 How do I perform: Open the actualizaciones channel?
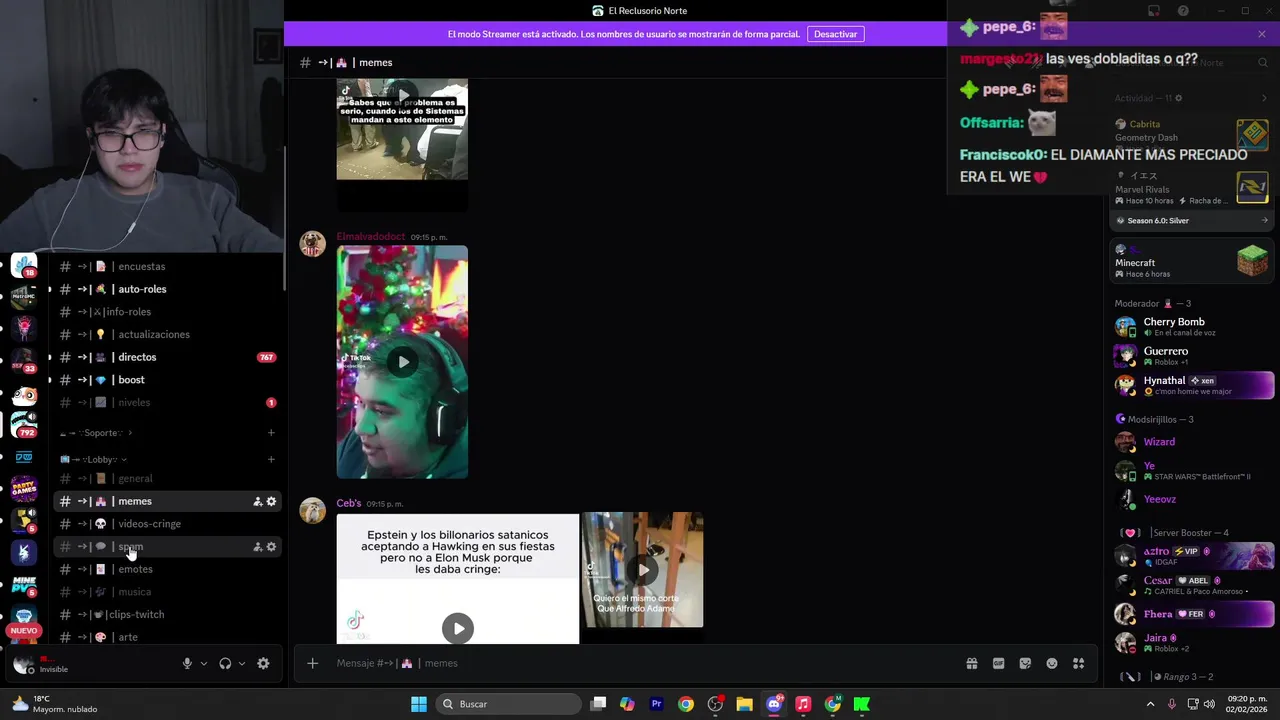pos(165,335)
